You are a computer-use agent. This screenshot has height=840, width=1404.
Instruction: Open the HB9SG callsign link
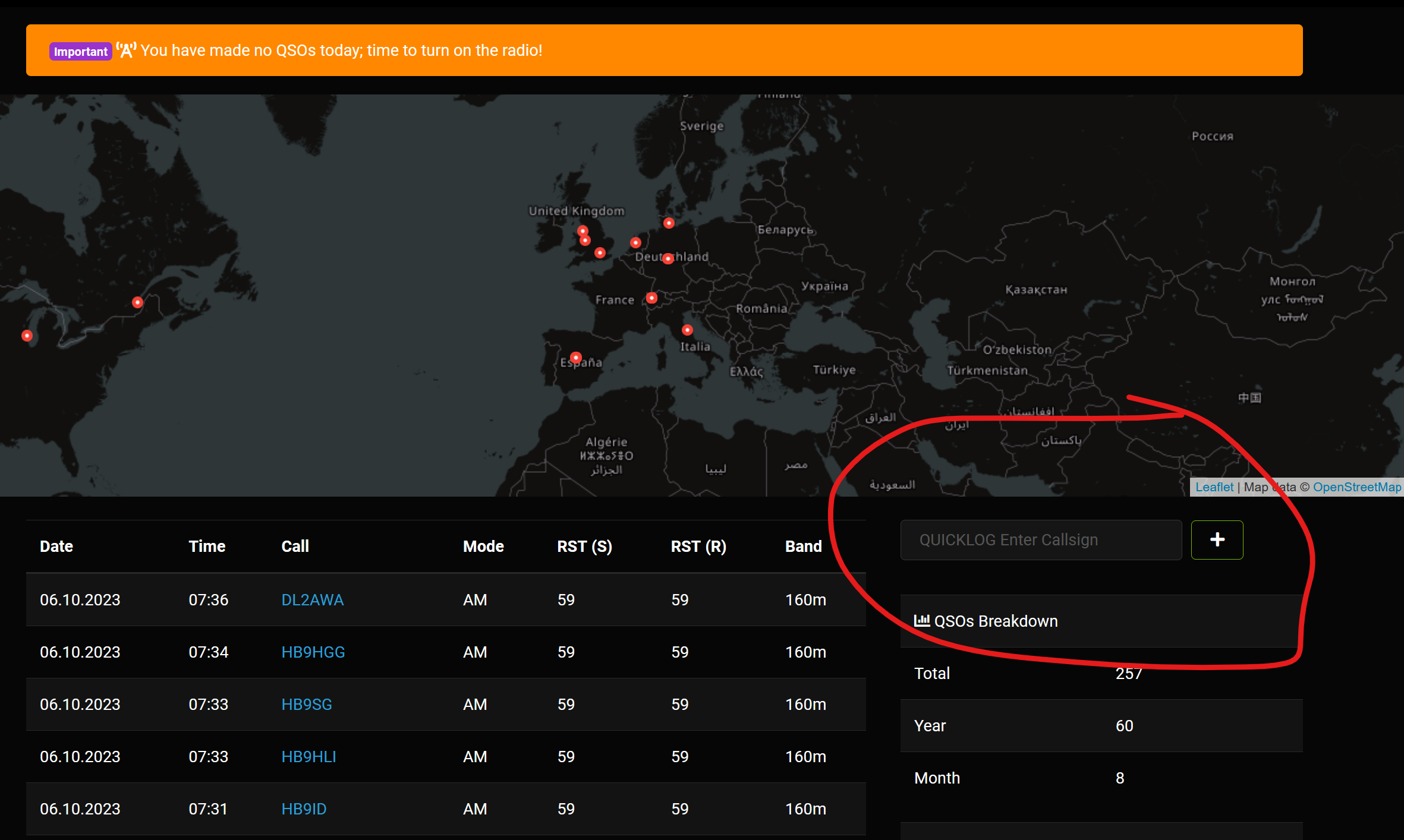tap(306, 704)
